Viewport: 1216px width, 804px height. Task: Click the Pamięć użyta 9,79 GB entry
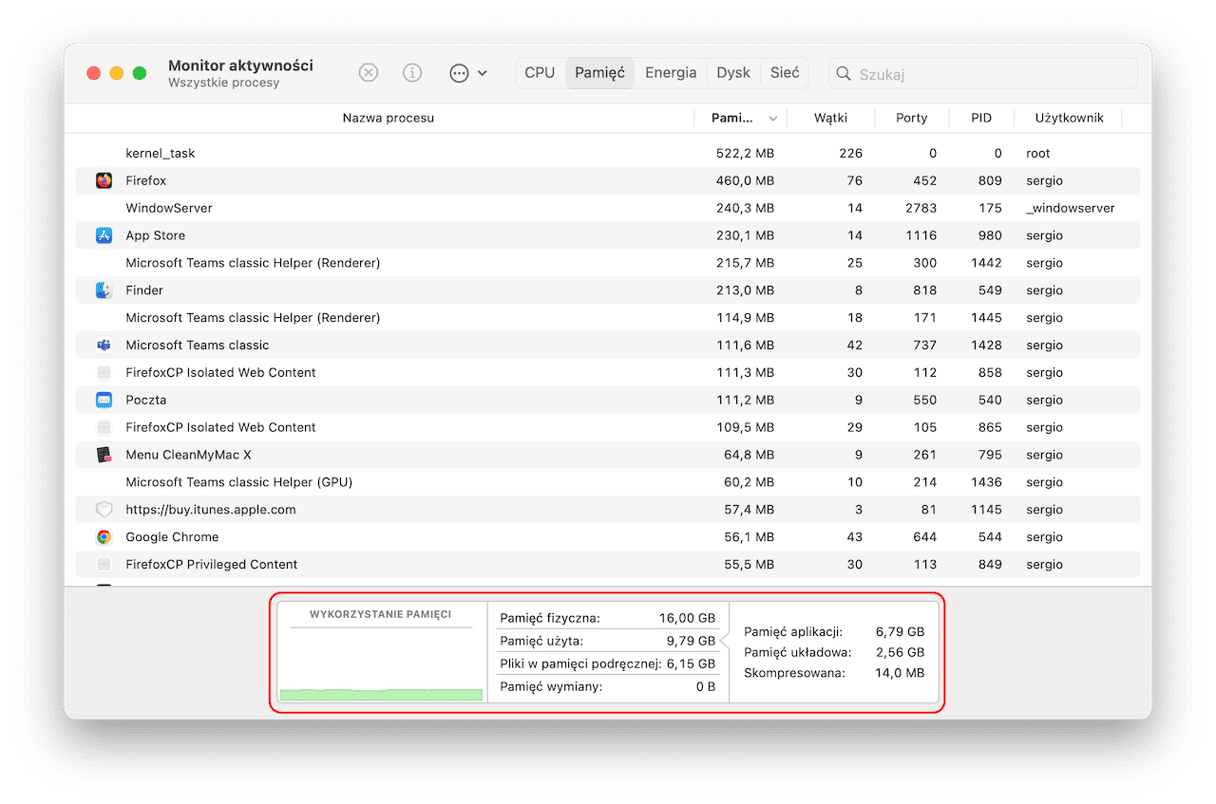click(607, 641)
